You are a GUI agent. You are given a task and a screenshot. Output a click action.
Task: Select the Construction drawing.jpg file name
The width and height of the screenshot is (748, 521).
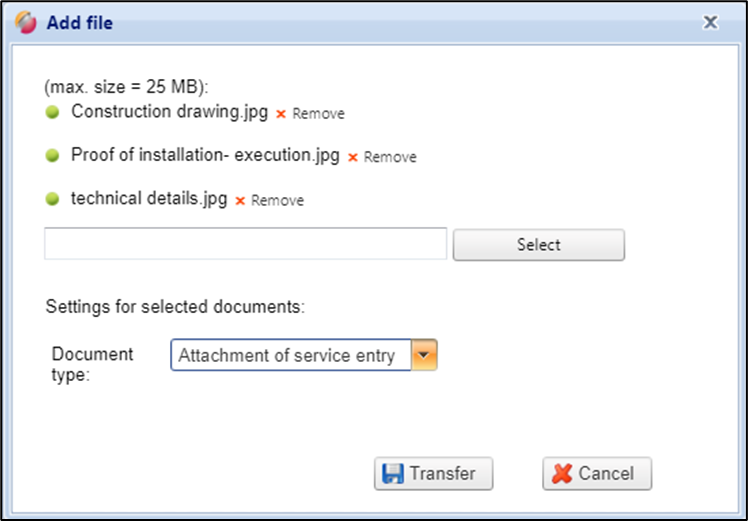[x=169, y=112]
